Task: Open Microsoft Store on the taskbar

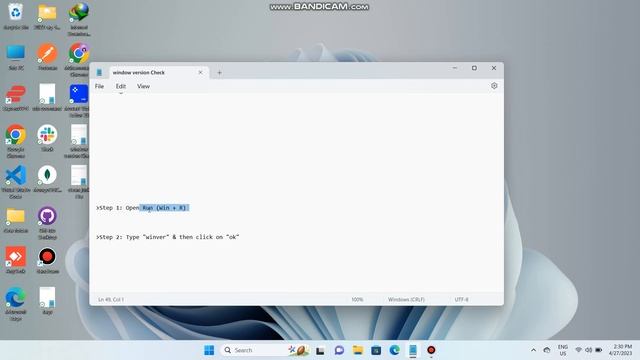Action: [x=376, y=350]
